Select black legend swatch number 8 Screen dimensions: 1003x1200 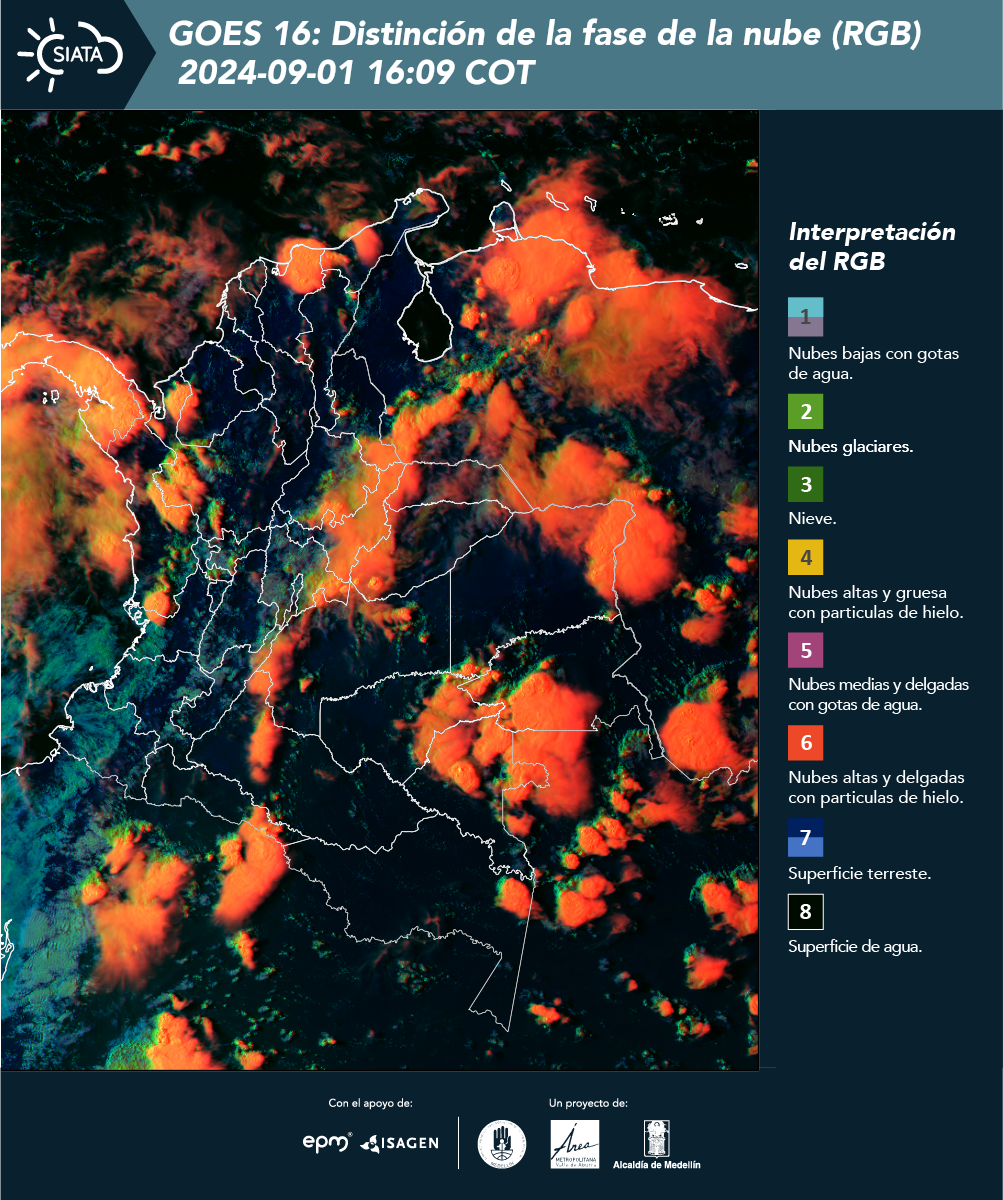point(805,912)
